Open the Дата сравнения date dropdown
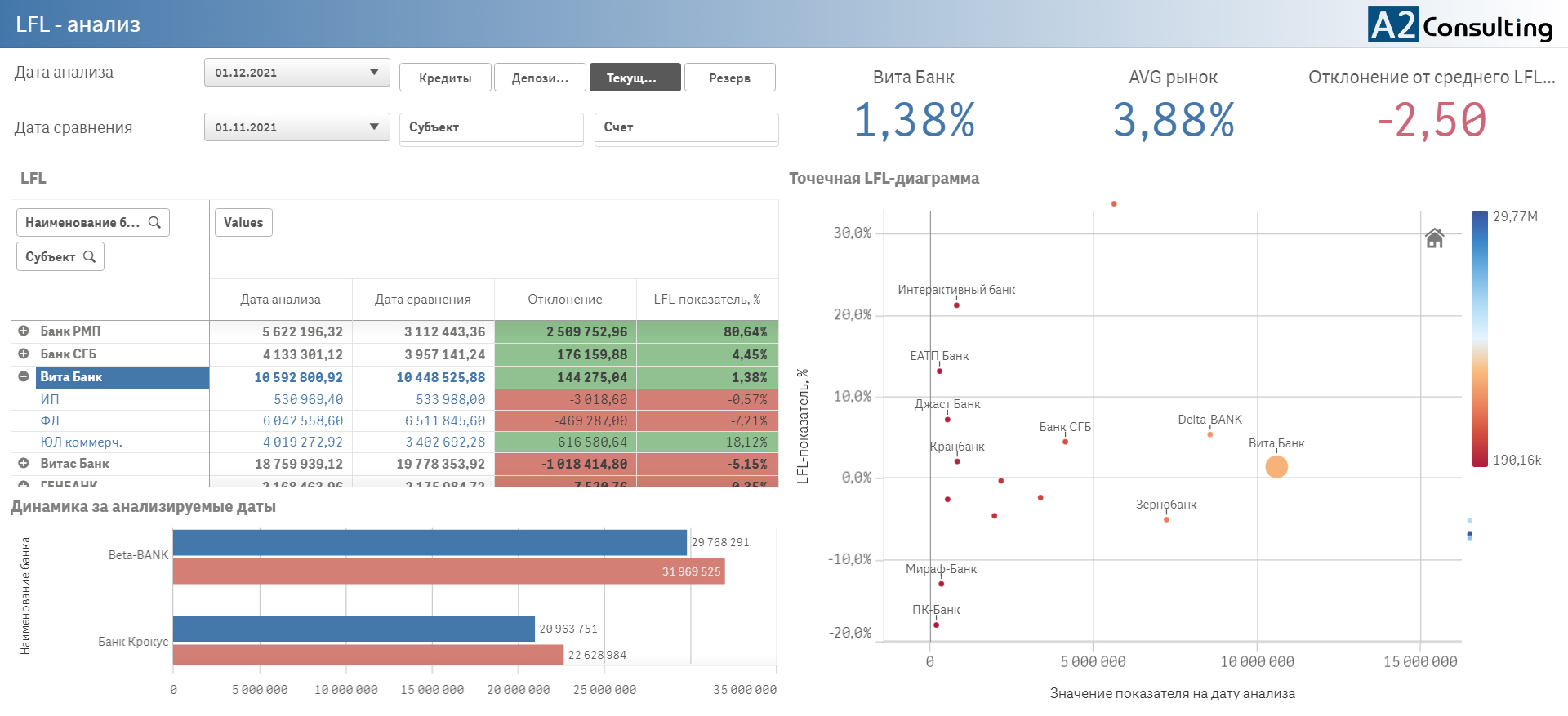1568x716 pixels. tap(296, 127)
